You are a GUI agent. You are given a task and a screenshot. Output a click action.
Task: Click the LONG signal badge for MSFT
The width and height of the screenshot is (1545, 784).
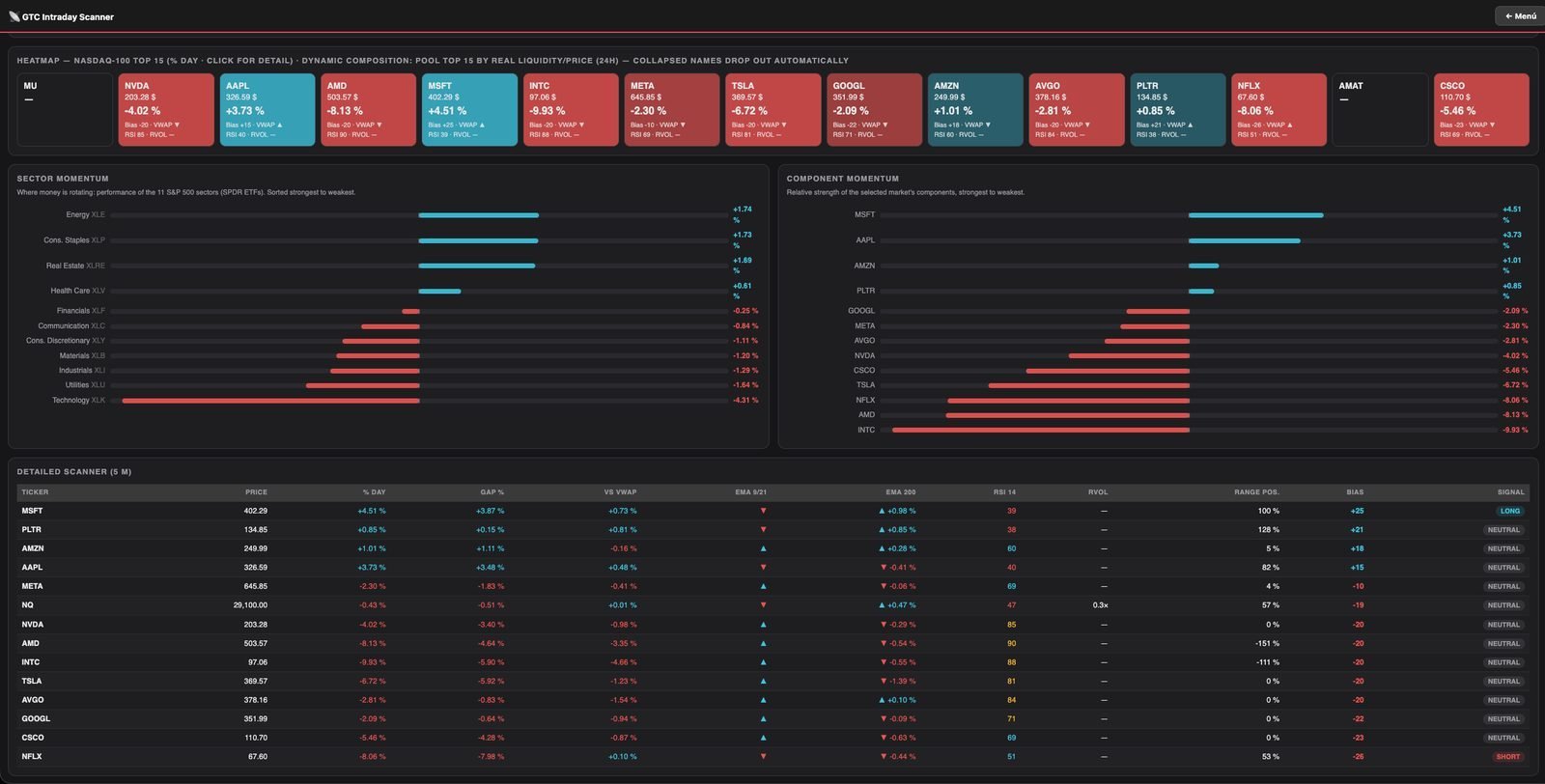pyautogui.click(x=1509, y=511)
